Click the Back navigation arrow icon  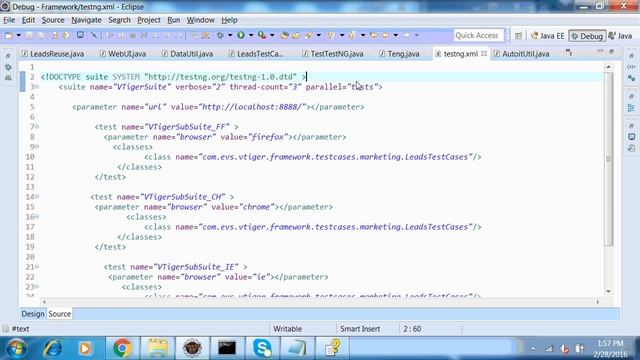[385, 36]
